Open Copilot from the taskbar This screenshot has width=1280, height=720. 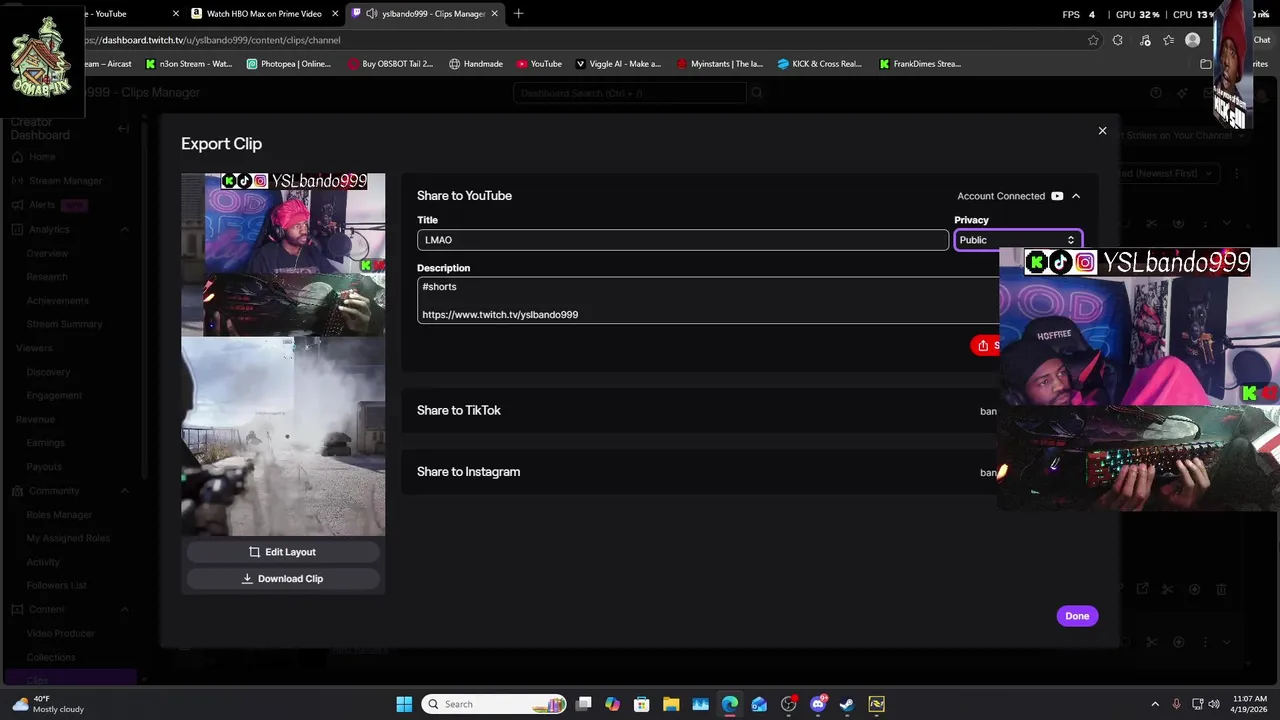click(x=613, y=704)
